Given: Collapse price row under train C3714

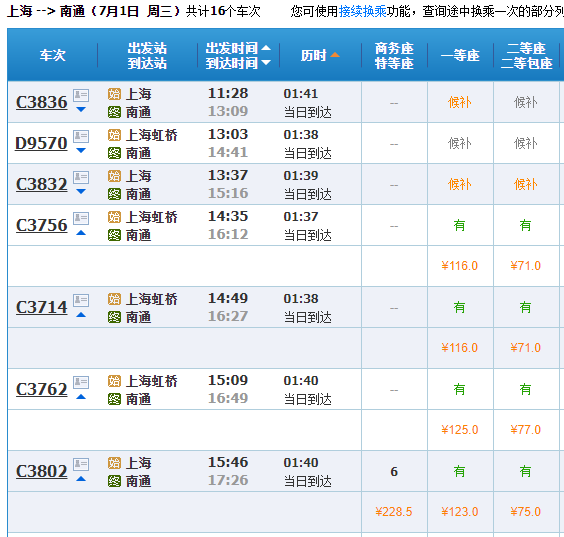Looking at the screenshot, I should coord(81,315).
